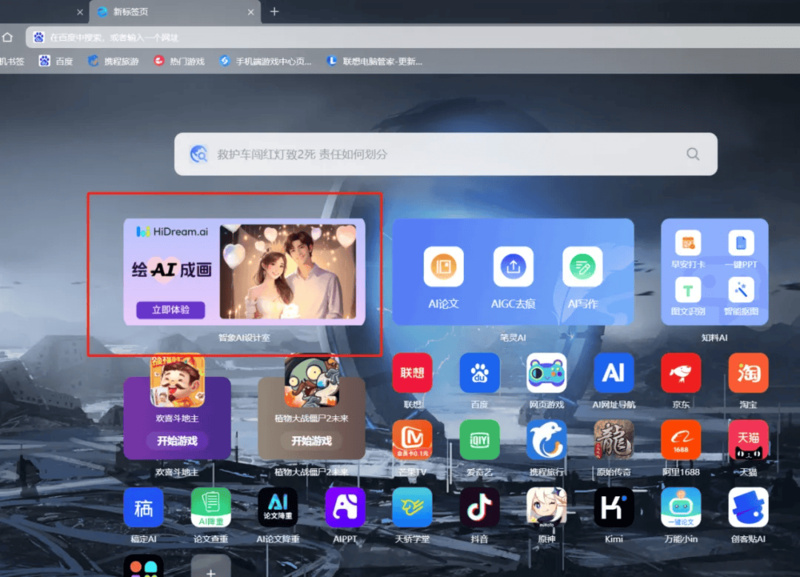Open 携程旅游 bookmark in bookmarks bar
This screenshot has width=800, height=577.
(x=113, y=61)
